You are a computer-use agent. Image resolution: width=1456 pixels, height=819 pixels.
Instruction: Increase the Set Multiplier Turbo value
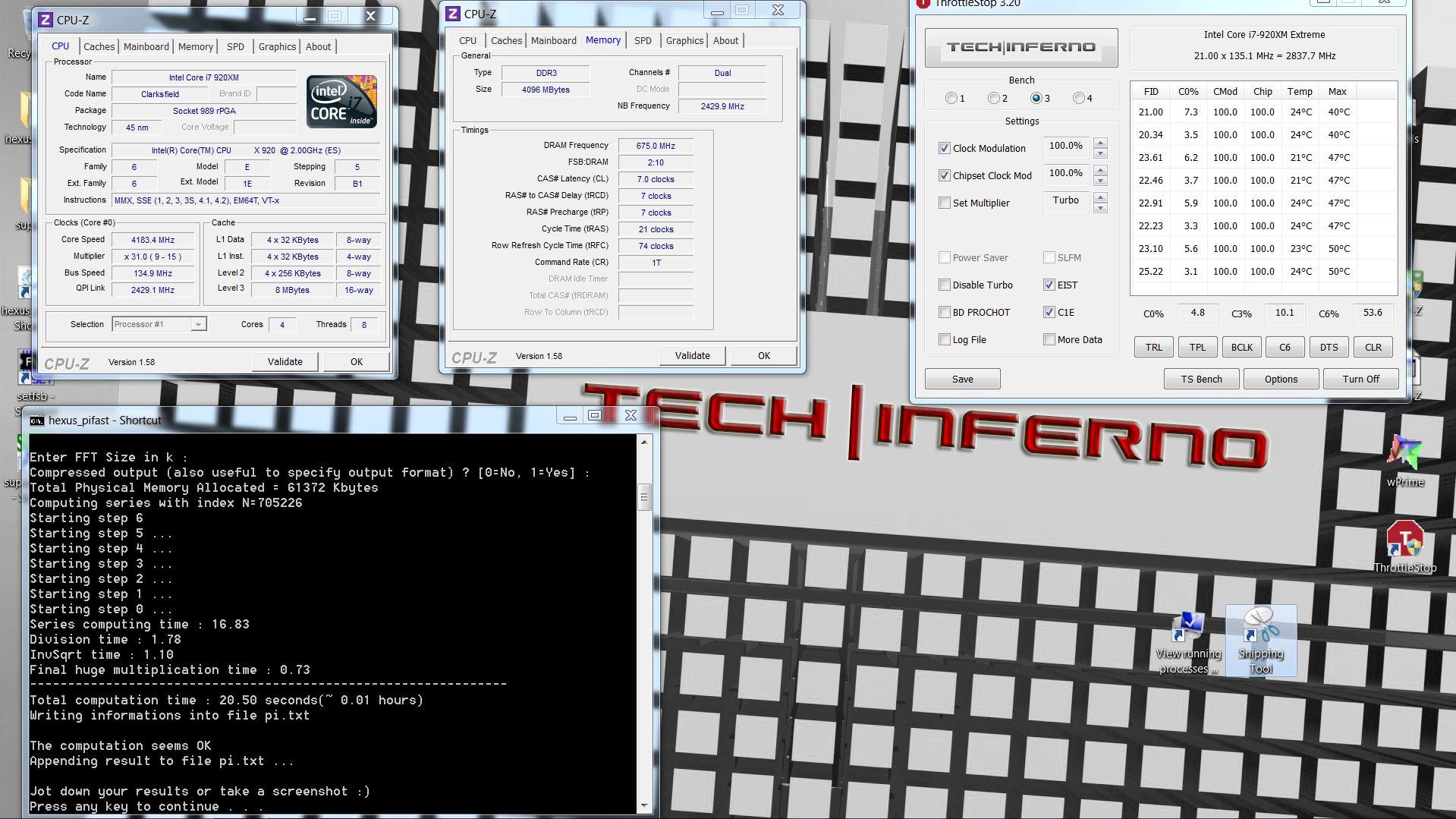pos(1100,197)
